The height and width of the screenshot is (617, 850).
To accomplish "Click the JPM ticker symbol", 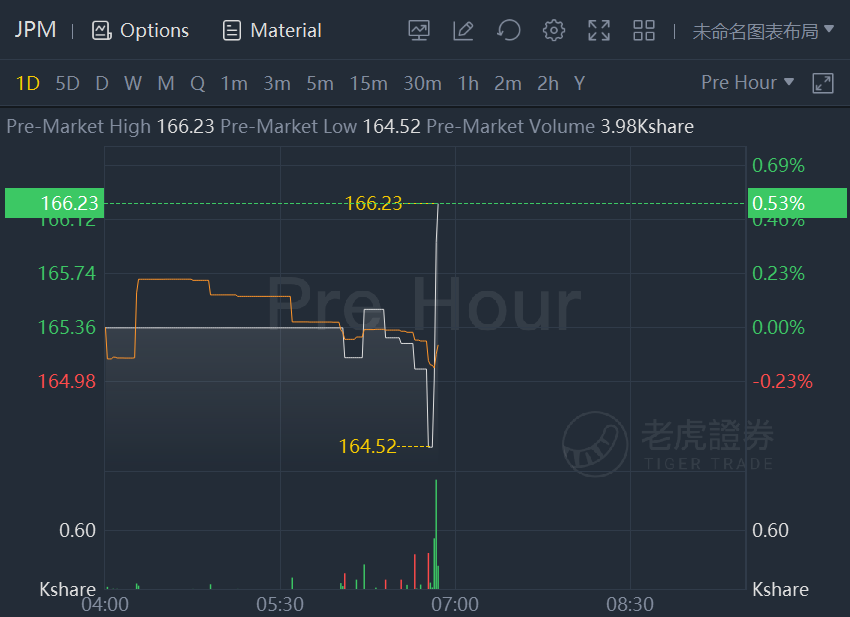I will (x=35, y=29).
